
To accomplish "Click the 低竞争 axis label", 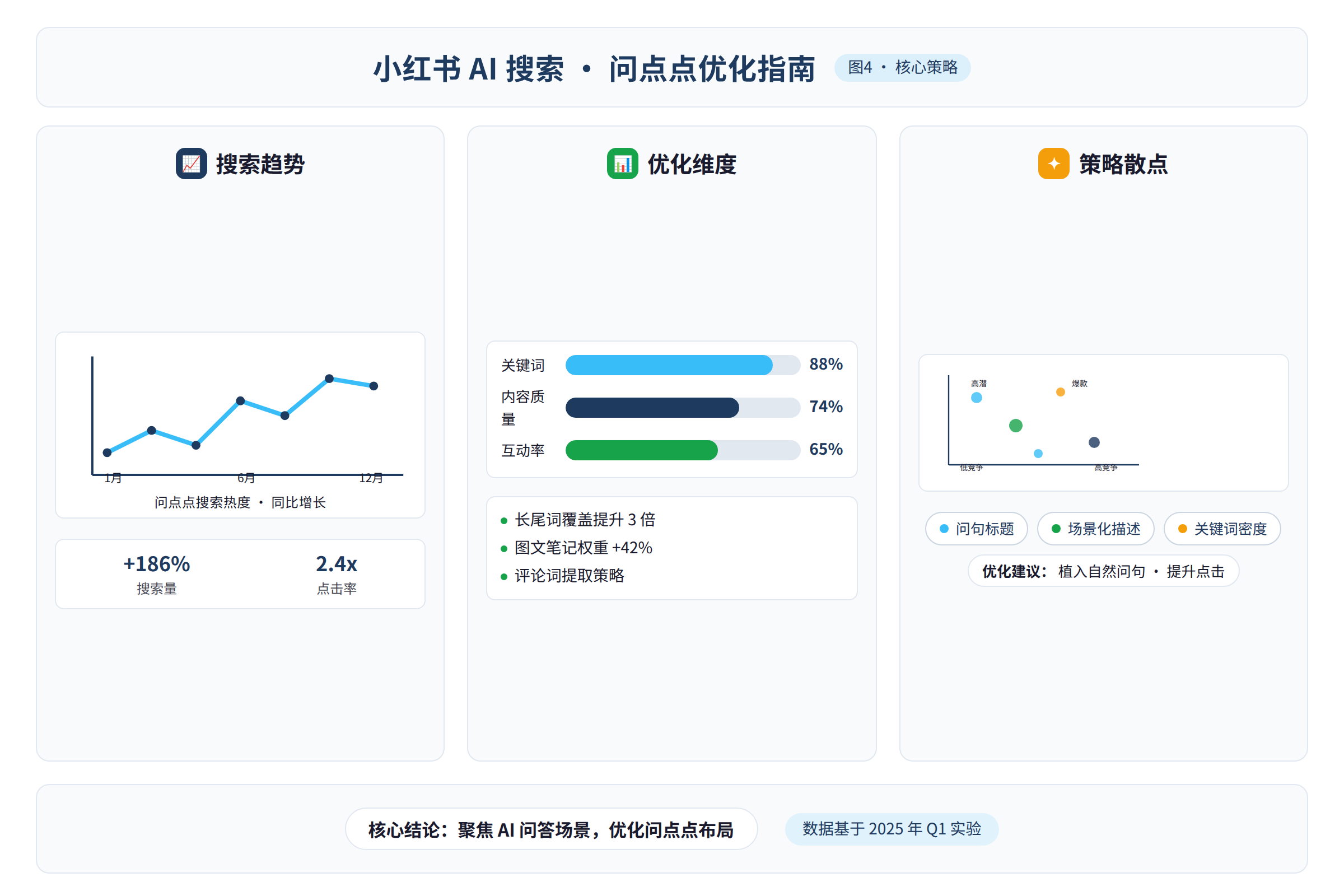I will pyautogui.click(x=972, y=468).
